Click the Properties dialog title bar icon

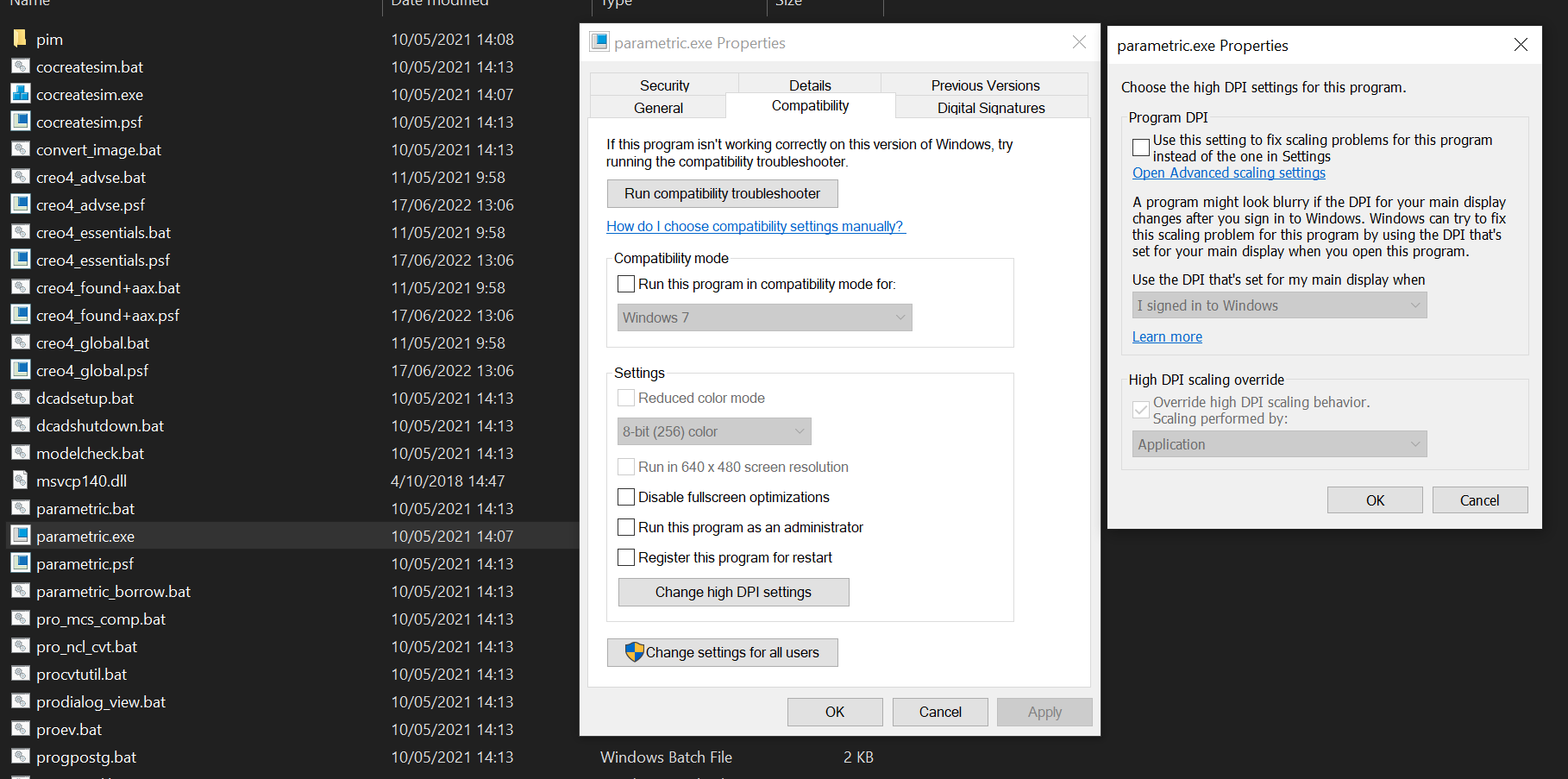click(x=599, y=41)
